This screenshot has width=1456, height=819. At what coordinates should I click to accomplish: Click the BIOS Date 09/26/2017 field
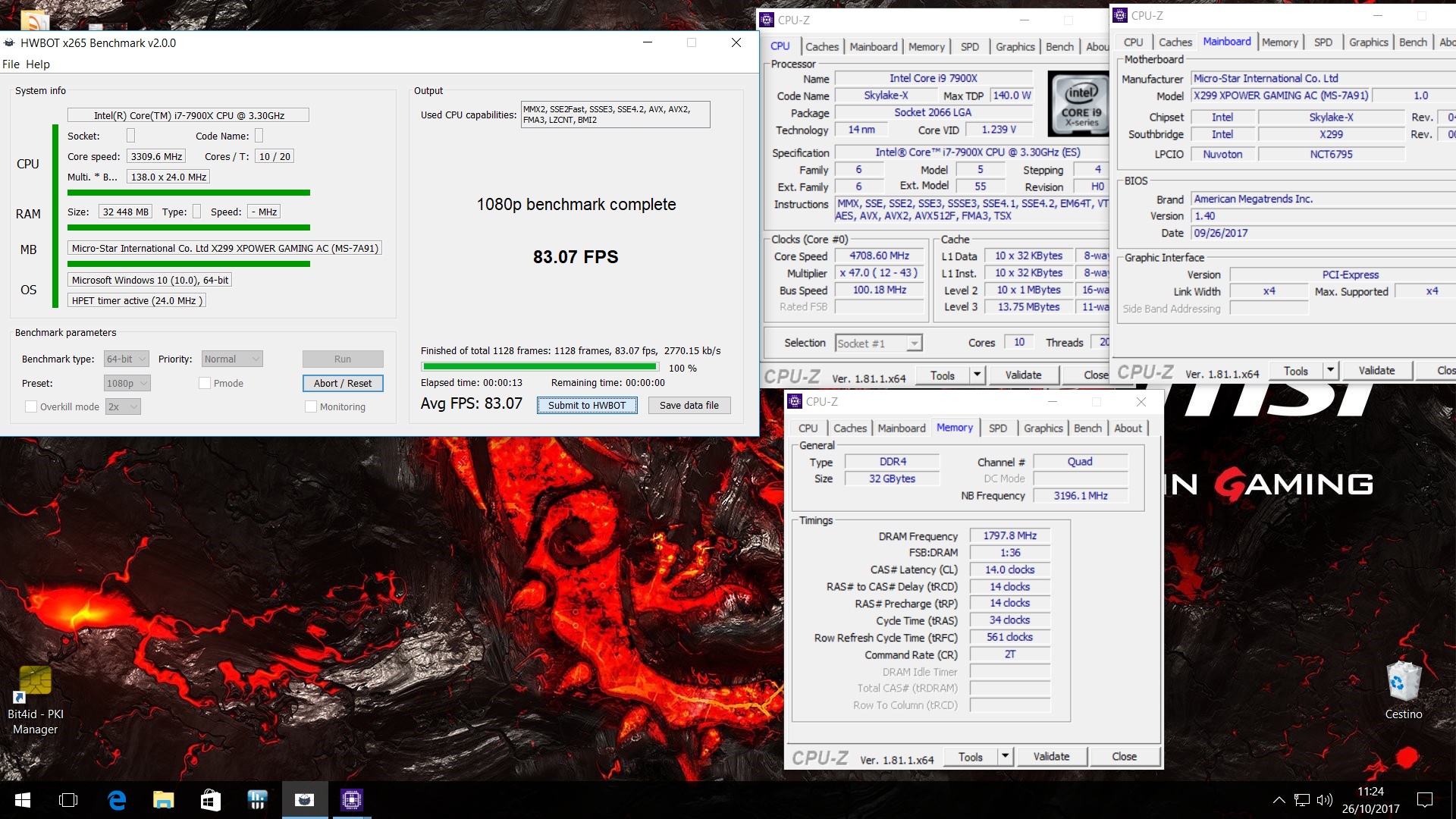point(1324,234)
